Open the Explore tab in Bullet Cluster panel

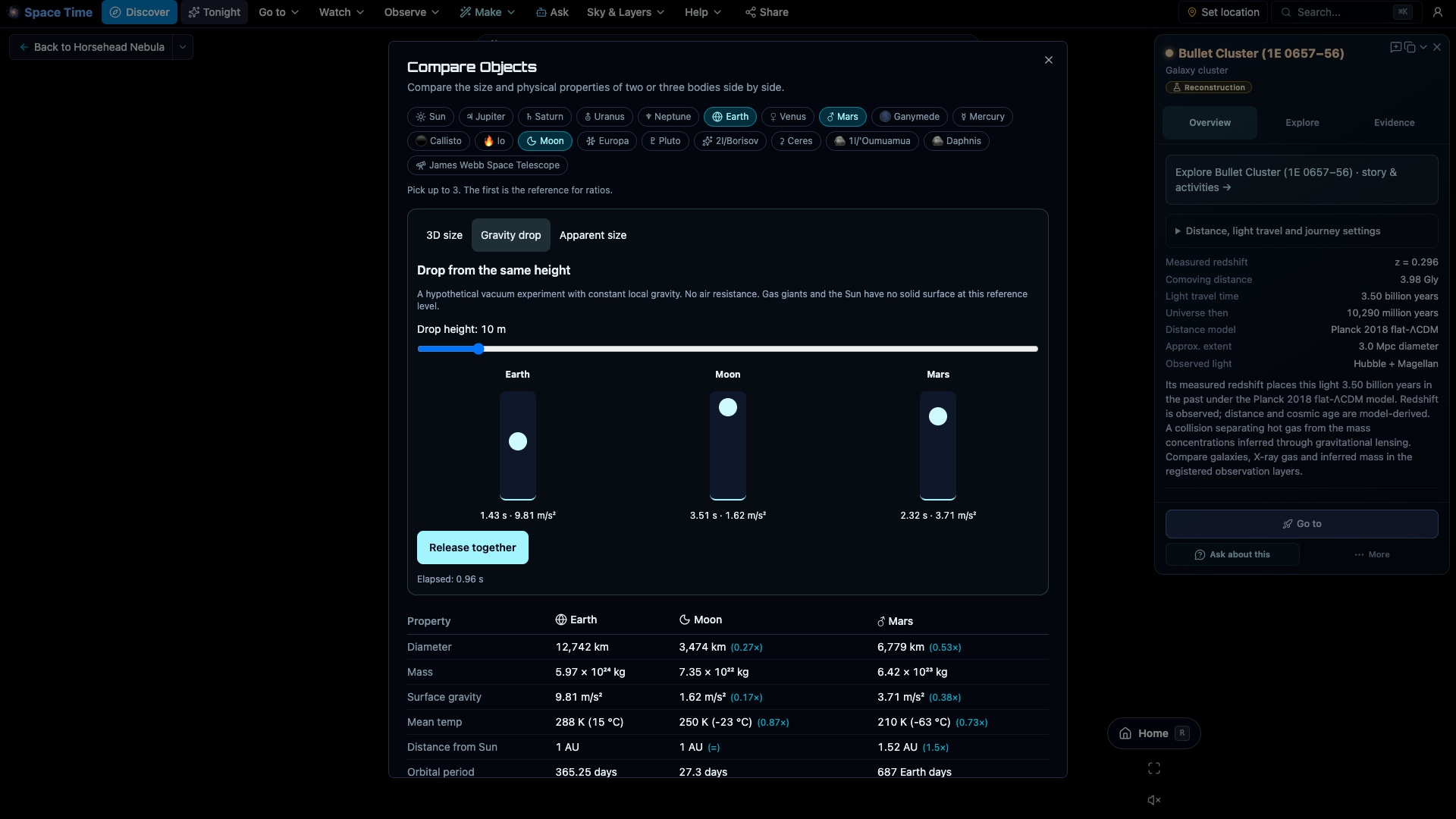tap(1302, 123)
